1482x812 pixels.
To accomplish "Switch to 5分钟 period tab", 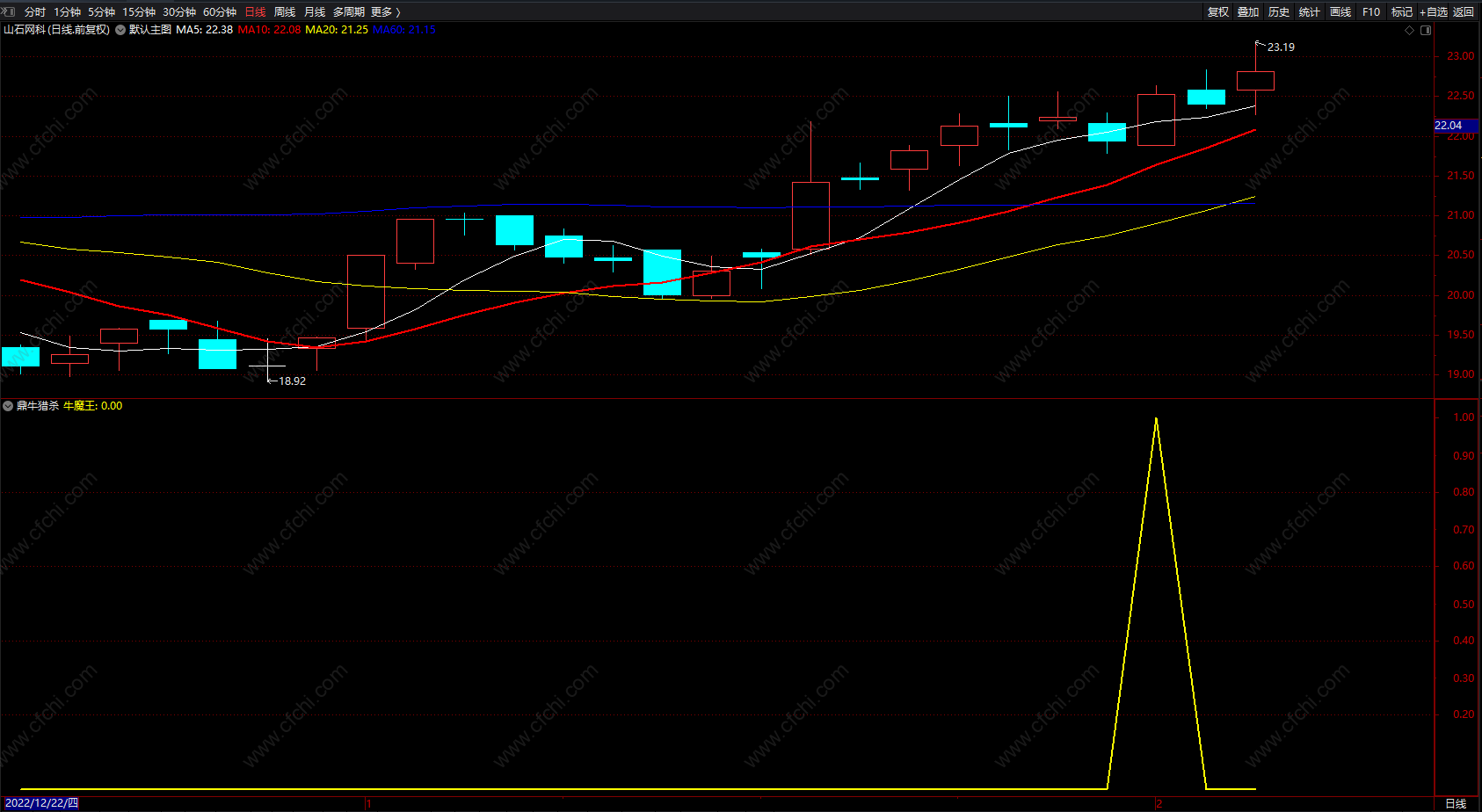I will [101, 12].
